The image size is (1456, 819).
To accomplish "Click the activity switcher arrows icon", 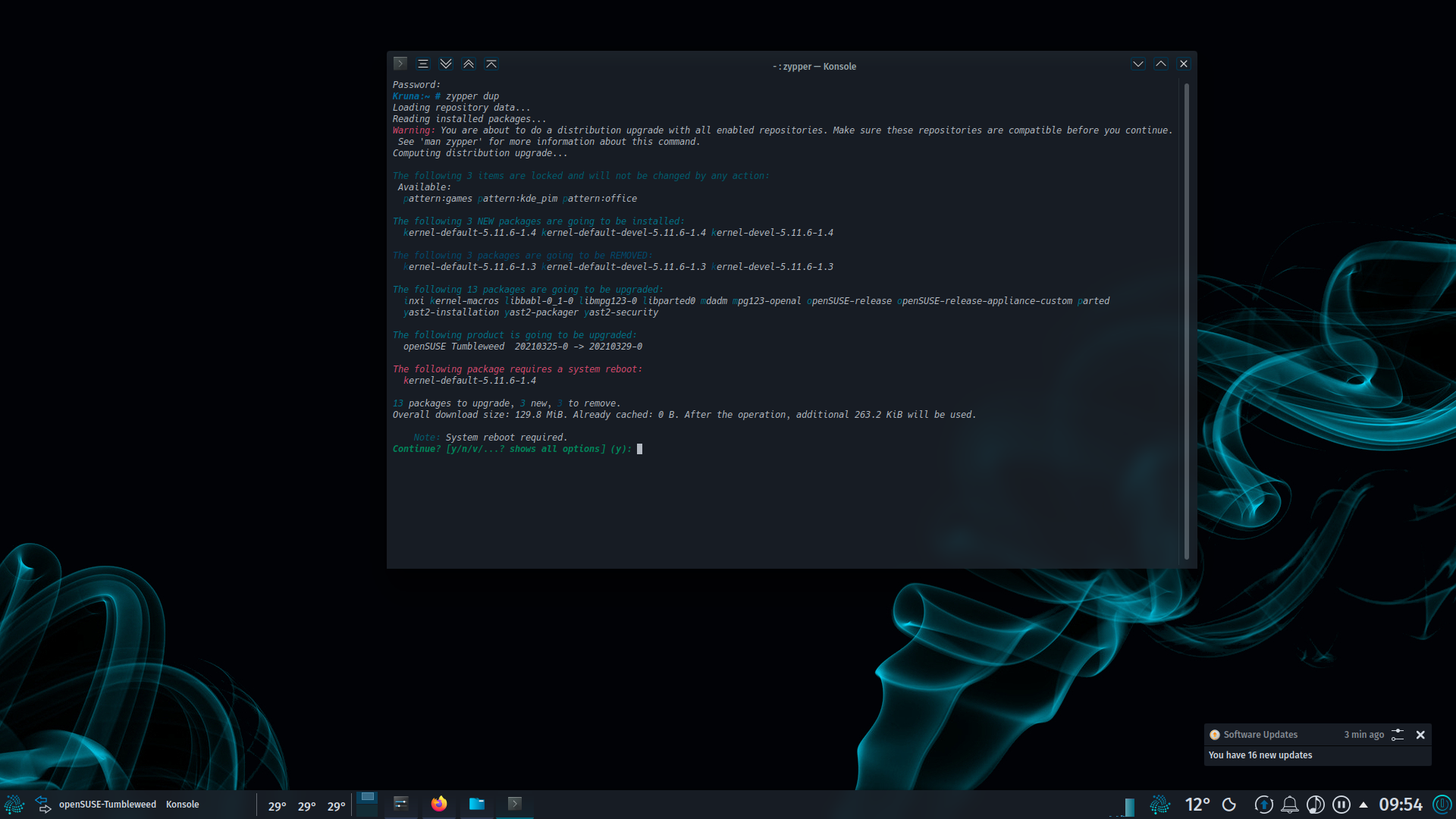I will (43, 805).
